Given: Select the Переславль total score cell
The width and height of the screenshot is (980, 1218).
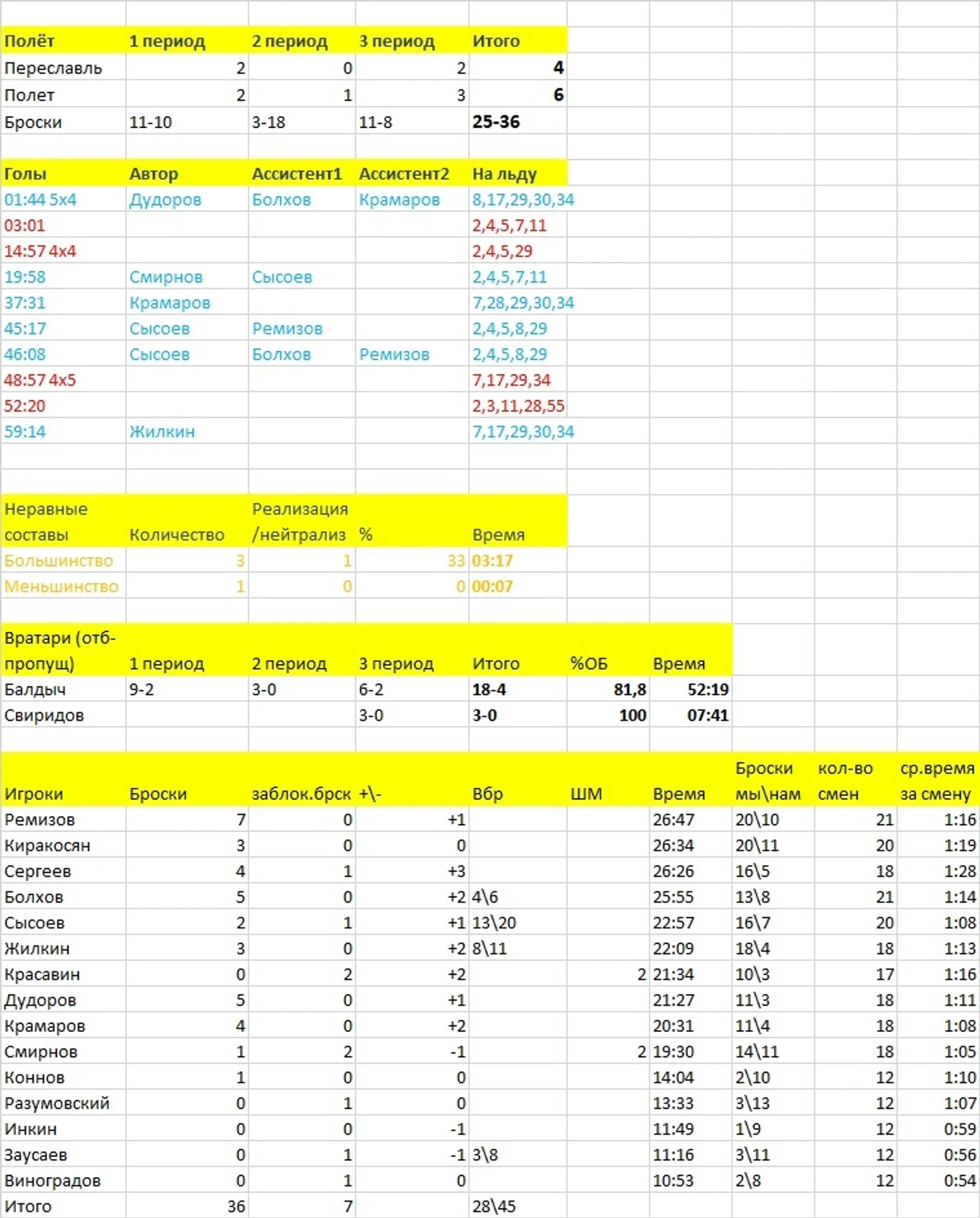Looking at the screenshot, I should 518,68.
